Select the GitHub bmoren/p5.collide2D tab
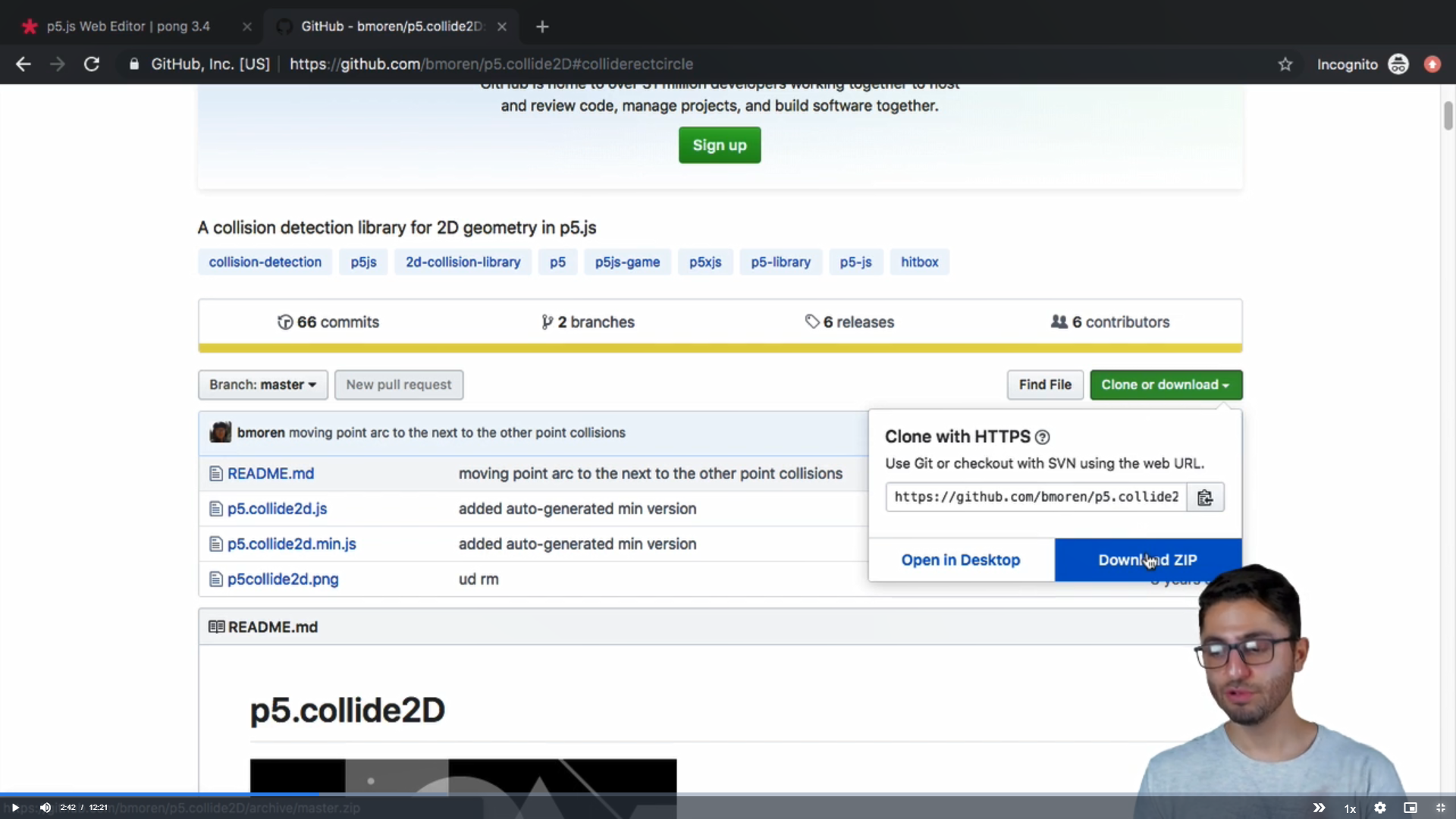Viewport: 1456px width, 819px height. pyautogui.click(x=391, y=27)
